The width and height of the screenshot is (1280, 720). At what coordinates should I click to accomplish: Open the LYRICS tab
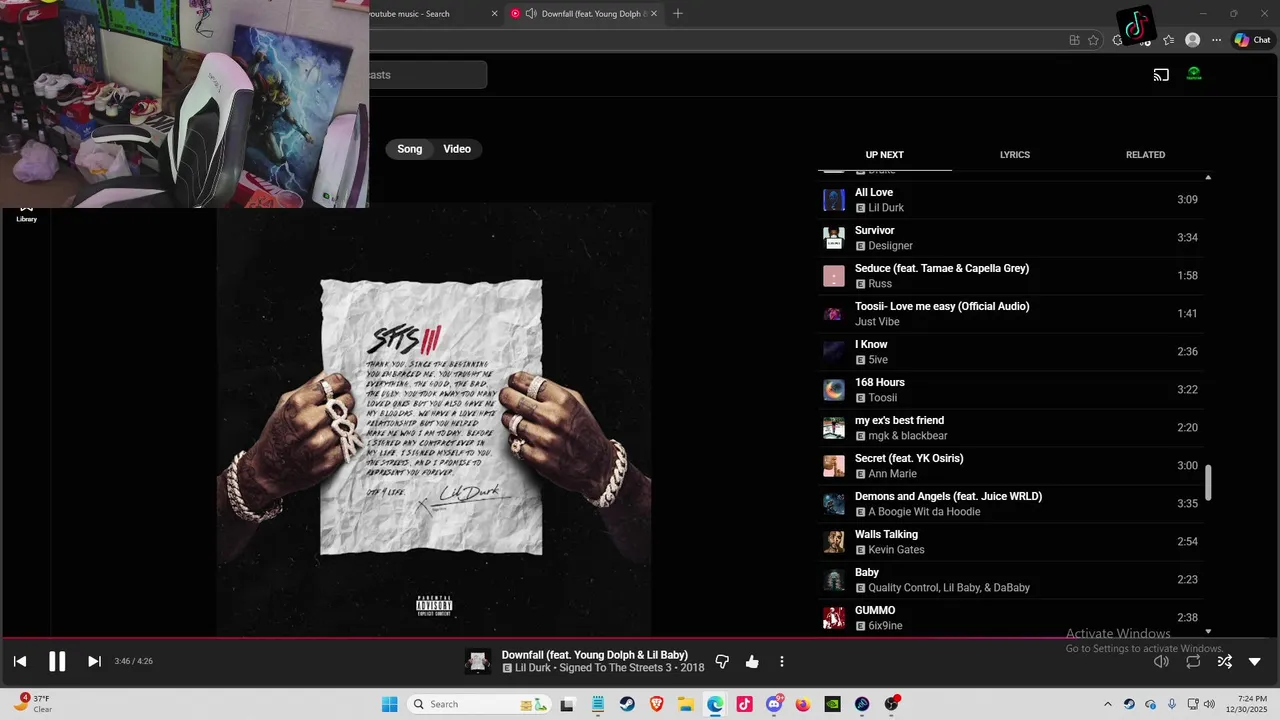1015,155
